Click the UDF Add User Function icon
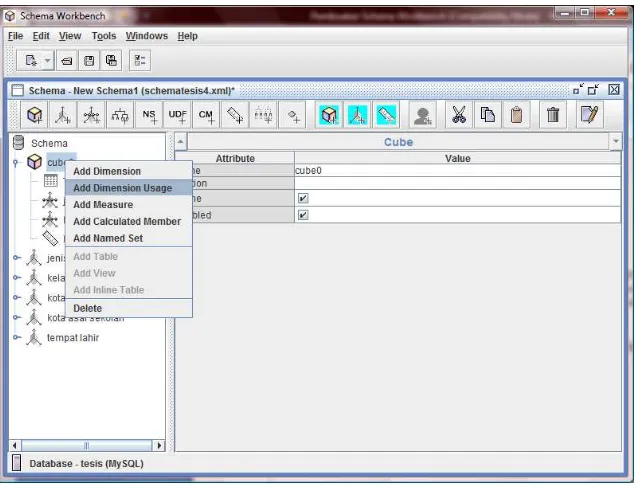The width and height of the screenshot is (640, 490). tap(178, 115)
